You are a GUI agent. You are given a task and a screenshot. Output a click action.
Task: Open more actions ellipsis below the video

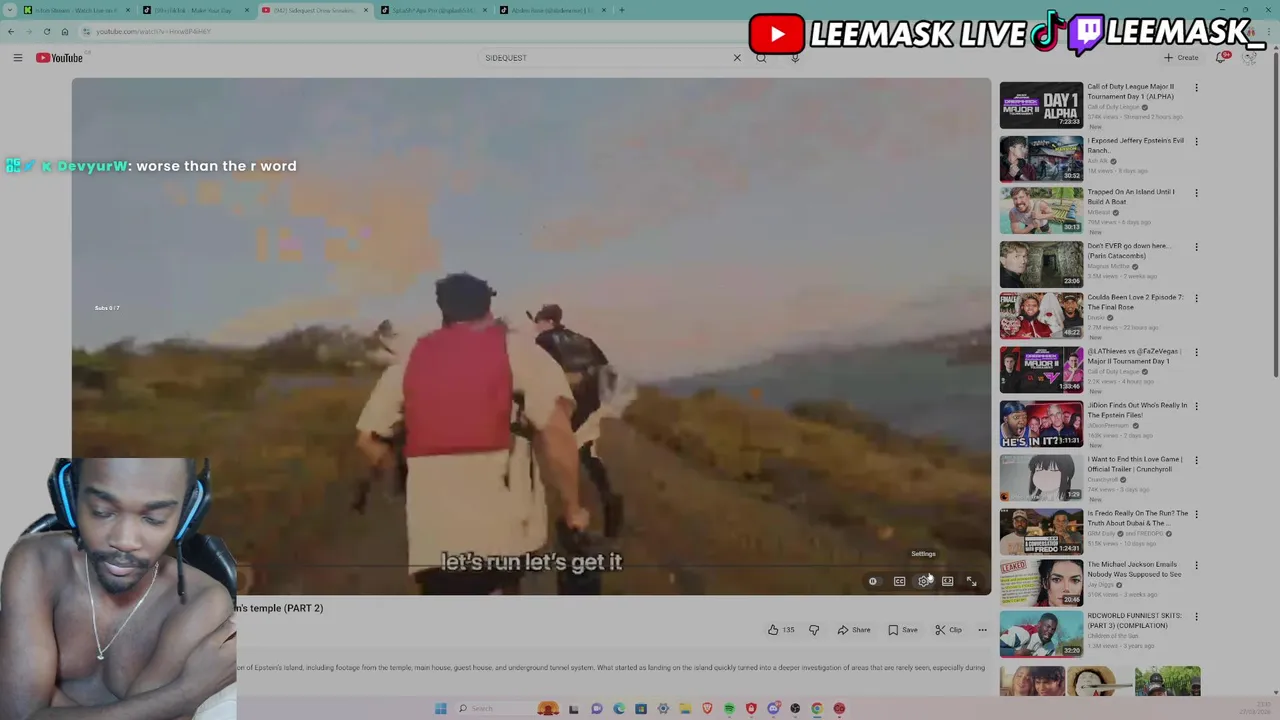click(982, 630)
